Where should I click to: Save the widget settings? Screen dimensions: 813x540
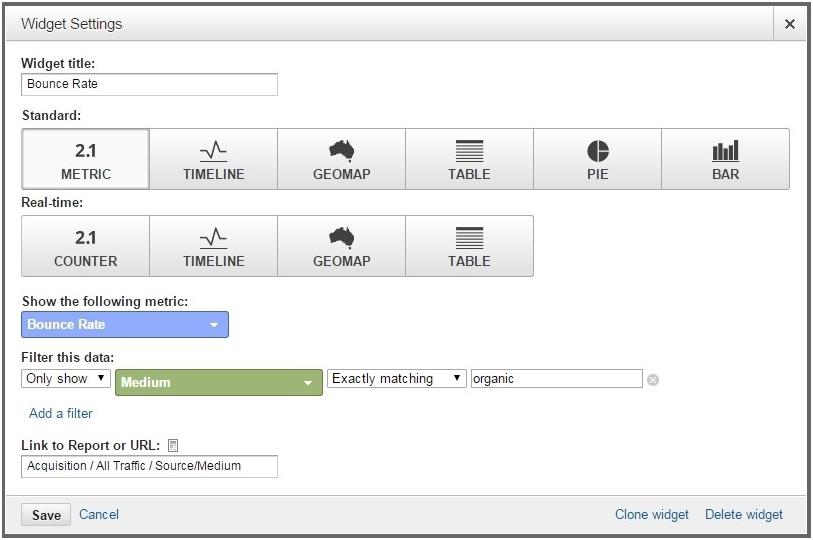coord(46,515)
